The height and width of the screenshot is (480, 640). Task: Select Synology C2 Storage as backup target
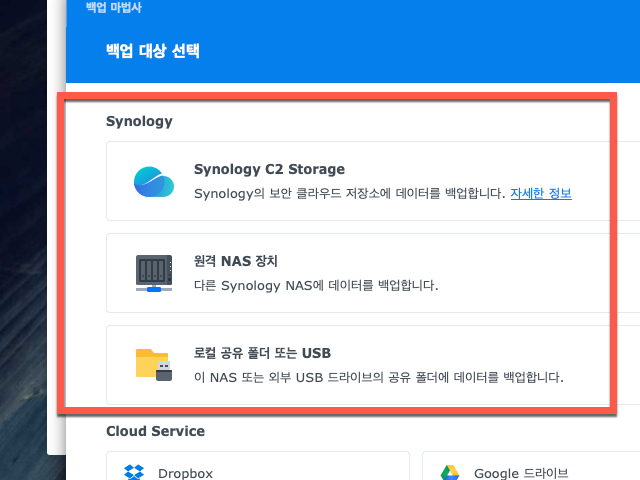coord(373,181)
